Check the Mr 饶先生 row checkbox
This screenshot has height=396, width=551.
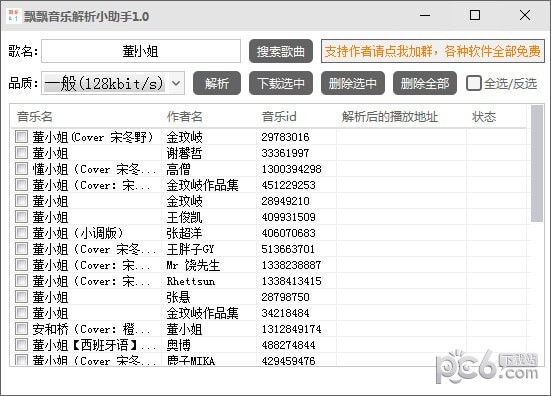click(21, 265)
